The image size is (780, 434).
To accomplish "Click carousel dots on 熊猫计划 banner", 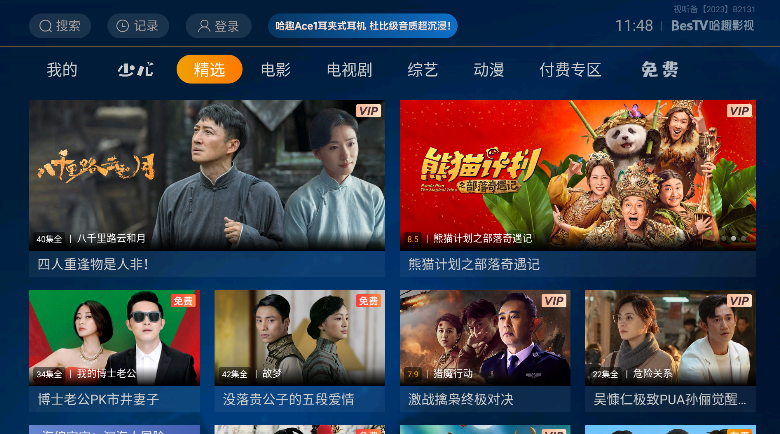I will 733,239.
